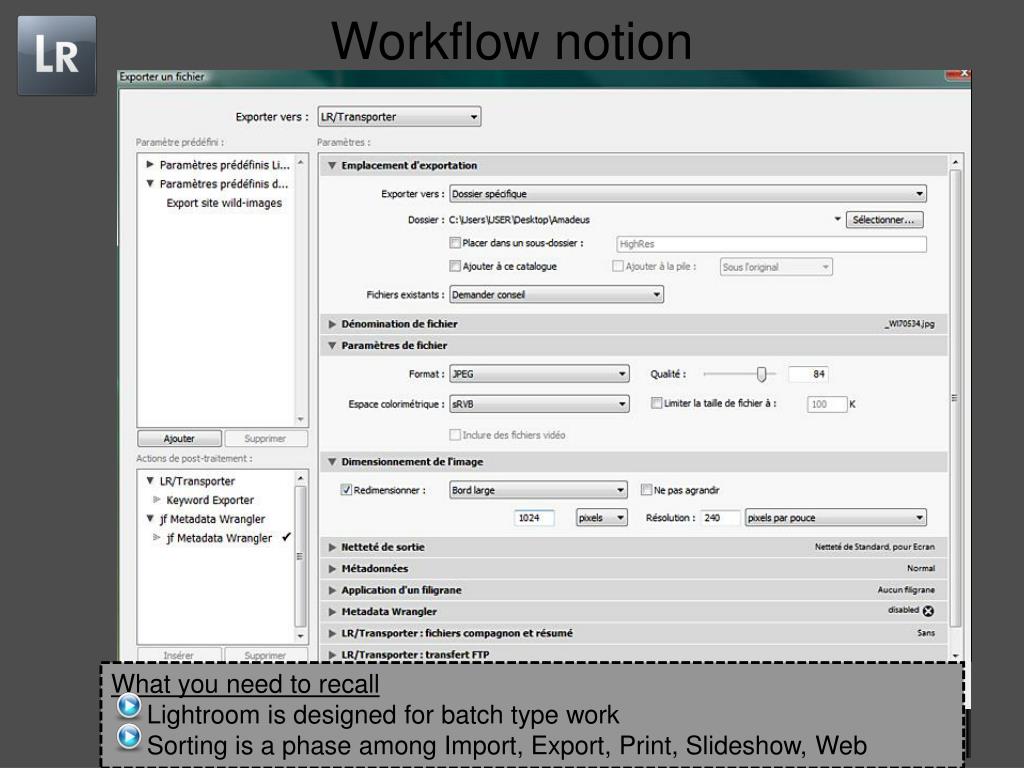Viewport: 1024px width, 768px height.
Task: Click the Qualité value field showing 84
Action: click(x=808, y=374)
